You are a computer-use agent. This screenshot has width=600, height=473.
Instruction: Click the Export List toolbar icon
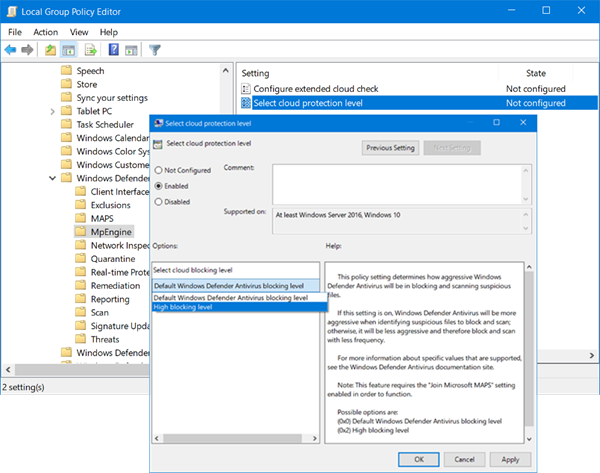[93, 49]
